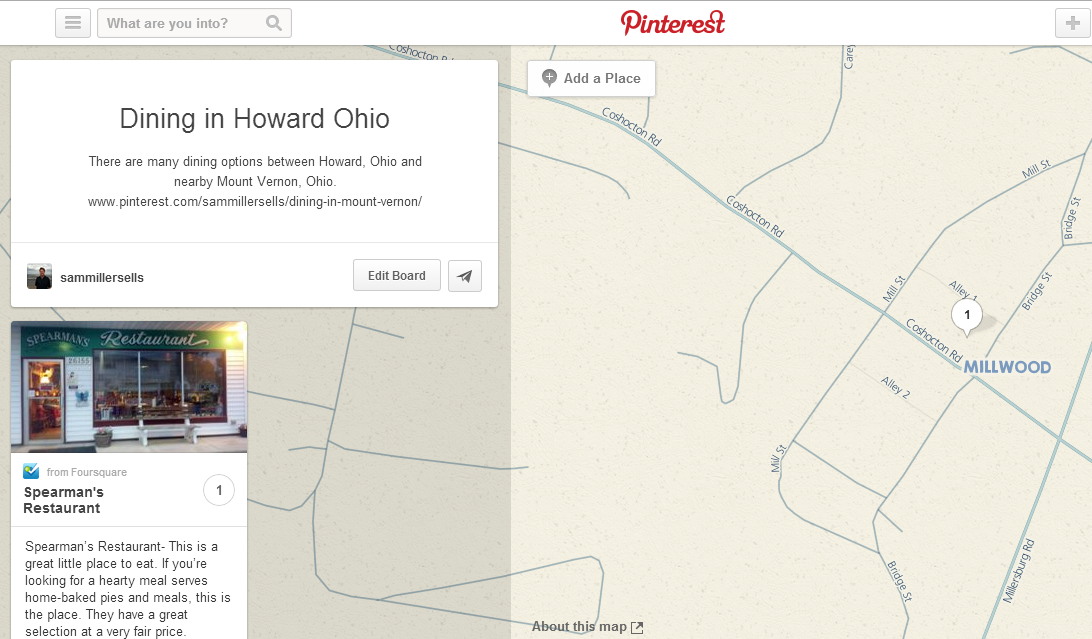1092x639 pixels.
Task: Open Spearman's Restaurant photo thumbnail
Action: tap(129, 387)
